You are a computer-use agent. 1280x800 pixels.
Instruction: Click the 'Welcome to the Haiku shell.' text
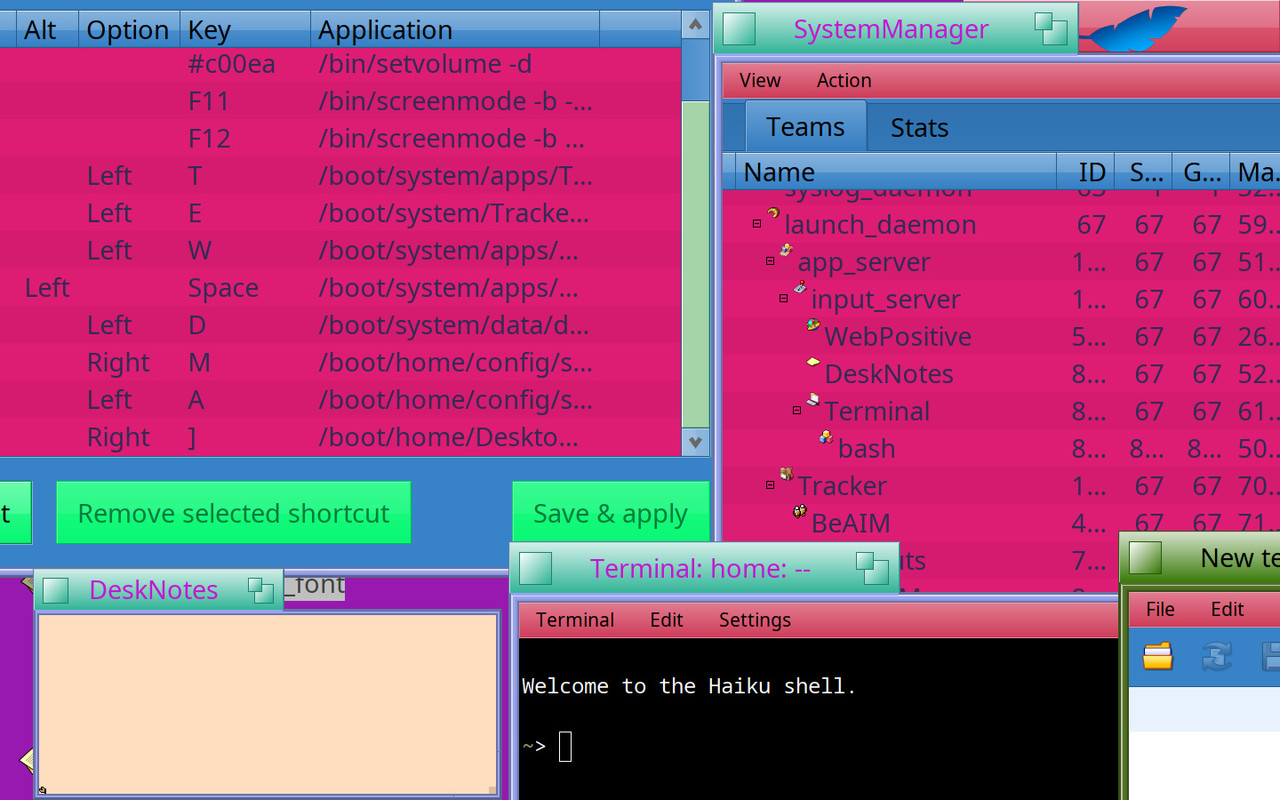pos(689,686)
